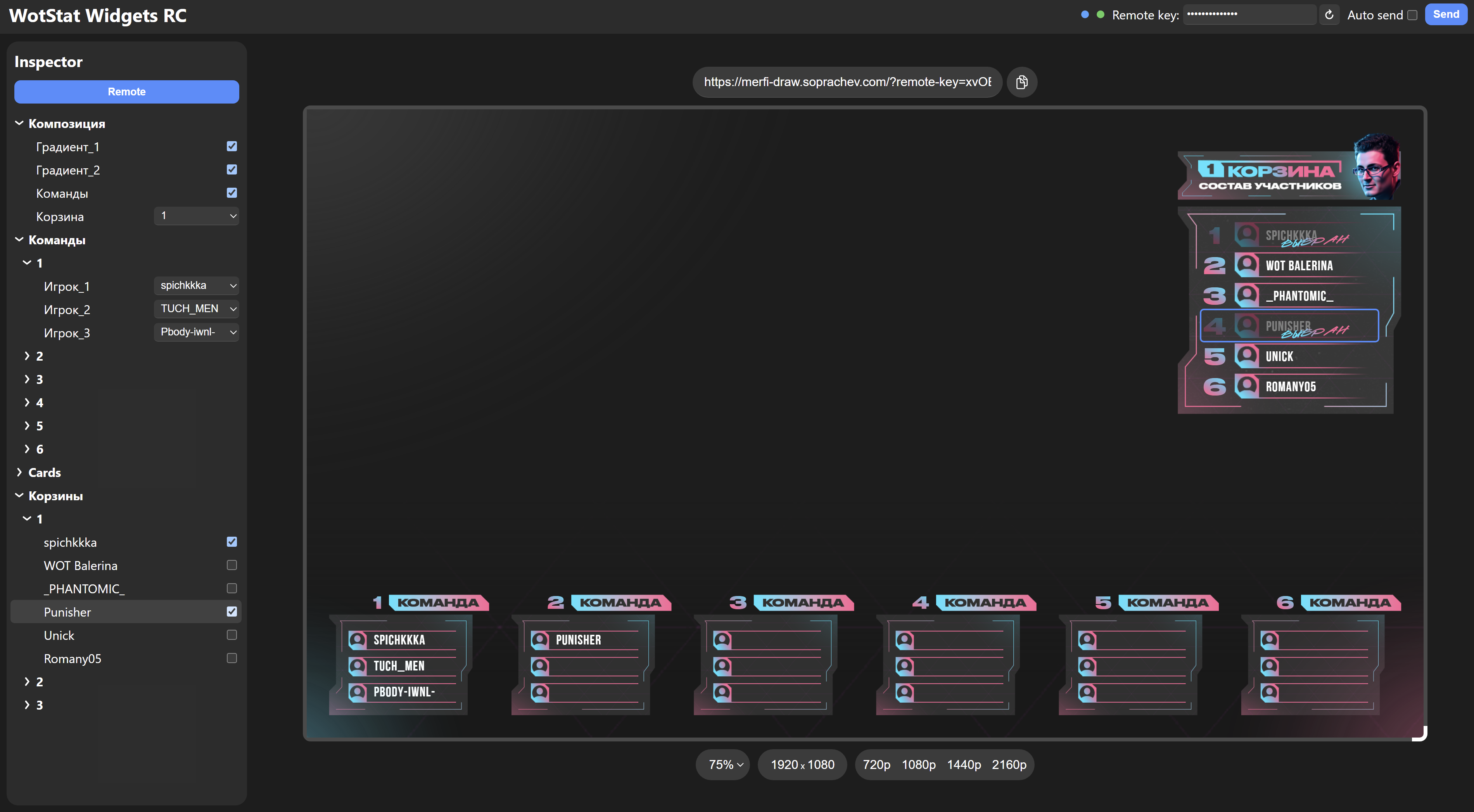The image size is (1474, 812).
Task: Click the copy URL clipboard icon
Action: 1021,82
